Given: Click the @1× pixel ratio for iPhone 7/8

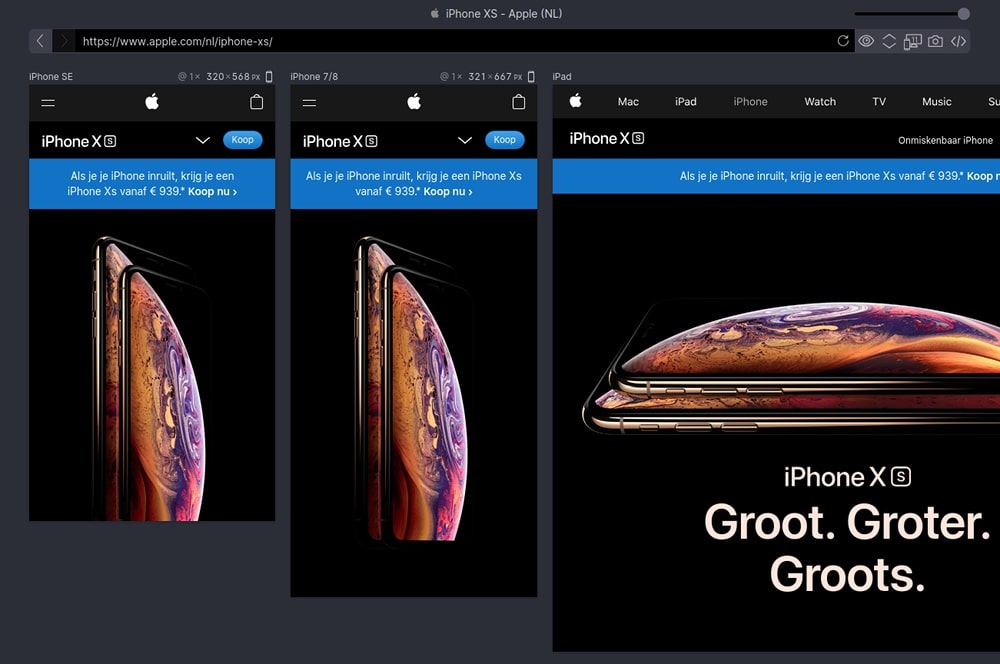Looking at the screenshot, I should point(451,77).
